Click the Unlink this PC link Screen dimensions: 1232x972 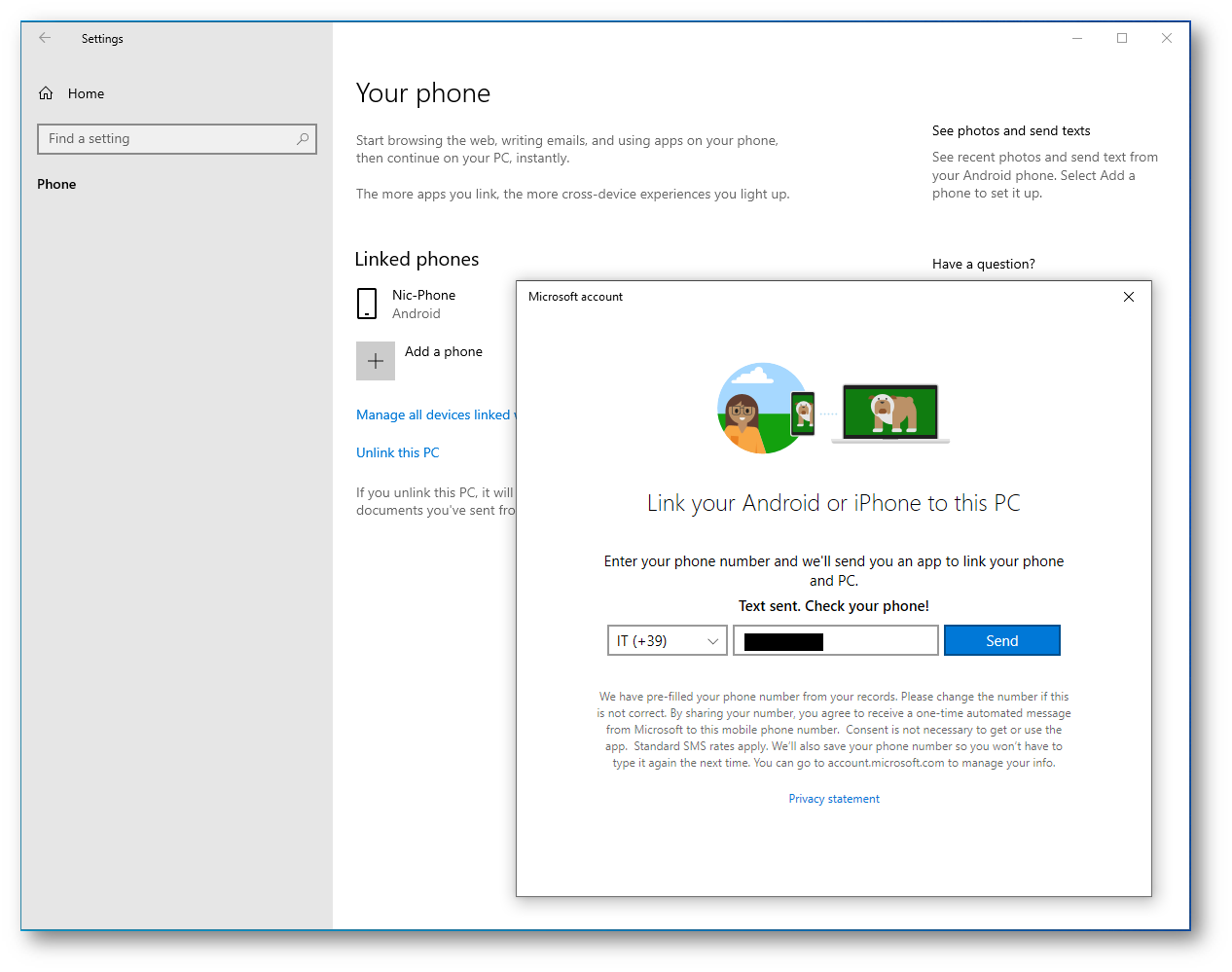[398, 452]
